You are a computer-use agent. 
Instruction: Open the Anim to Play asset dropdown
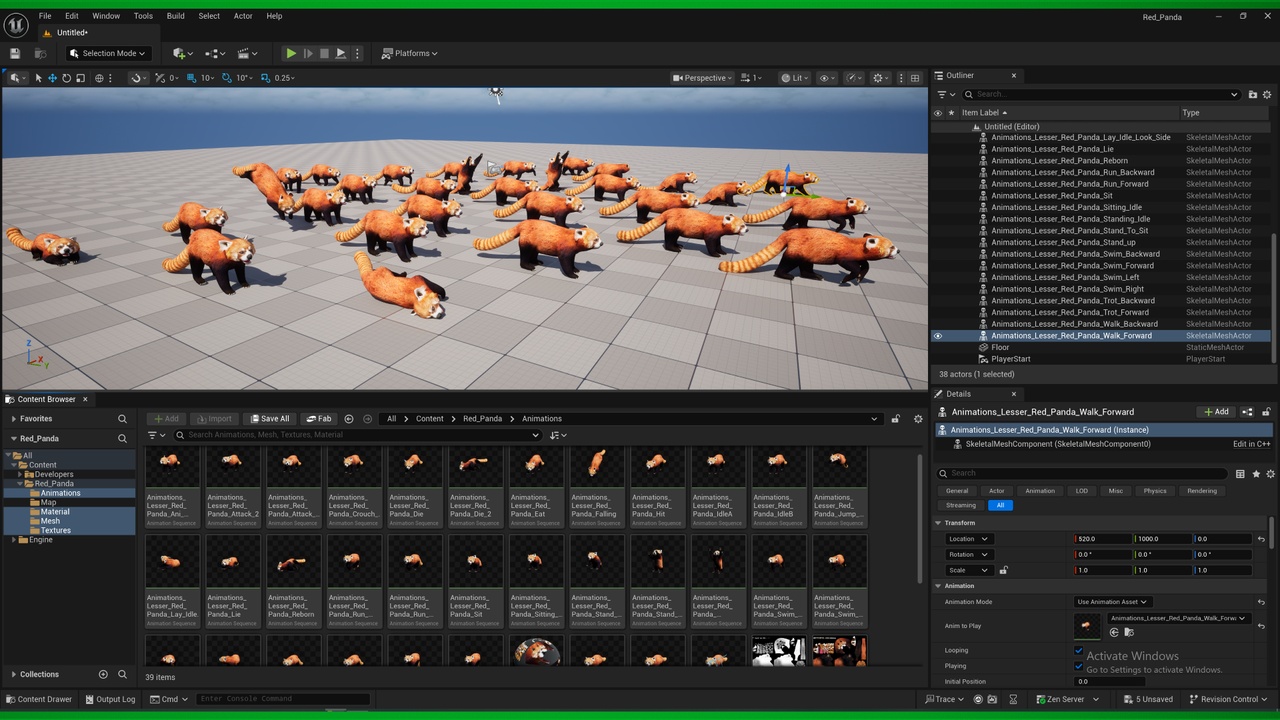(1178, 618)
